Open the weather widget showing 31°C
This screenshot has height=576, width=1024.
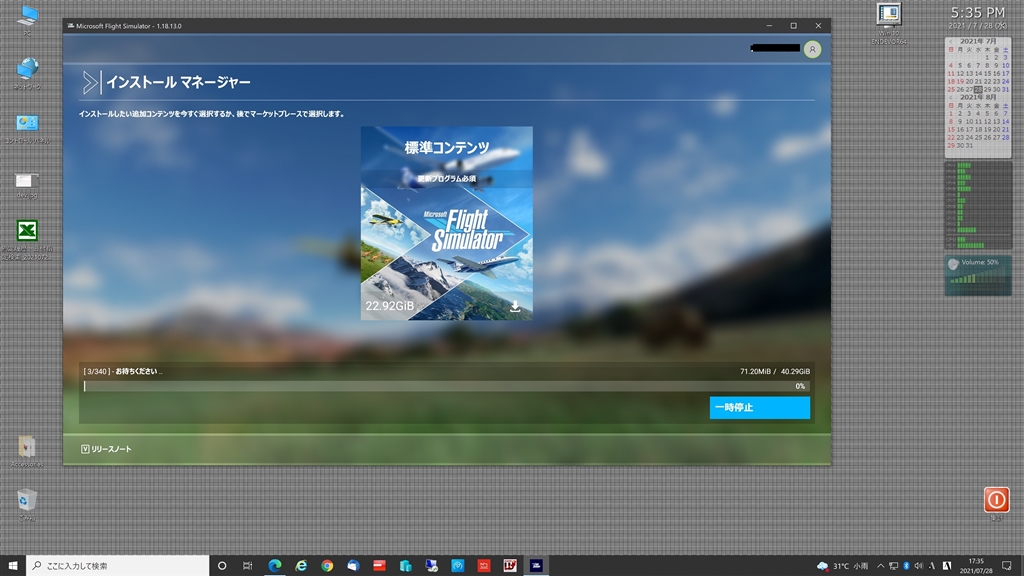tap(842, 566)
